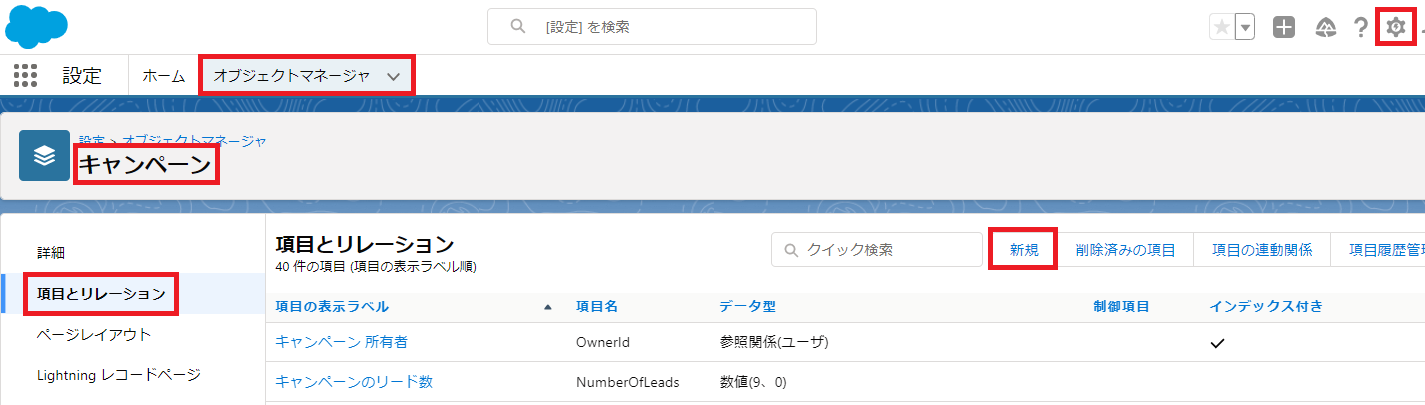
Task: Click the 削除済みの項目 button
Action: point(1125,250)
